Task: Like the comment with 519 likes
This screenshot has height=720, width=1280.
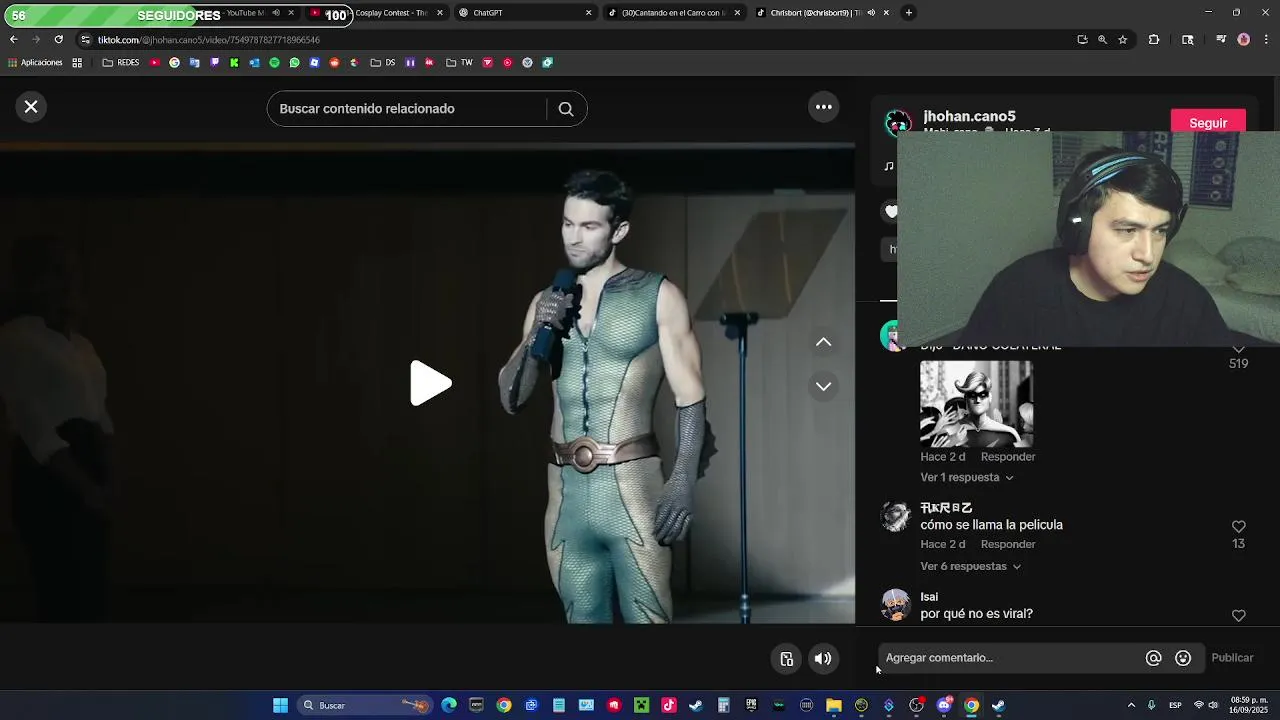Action: 1238,349
